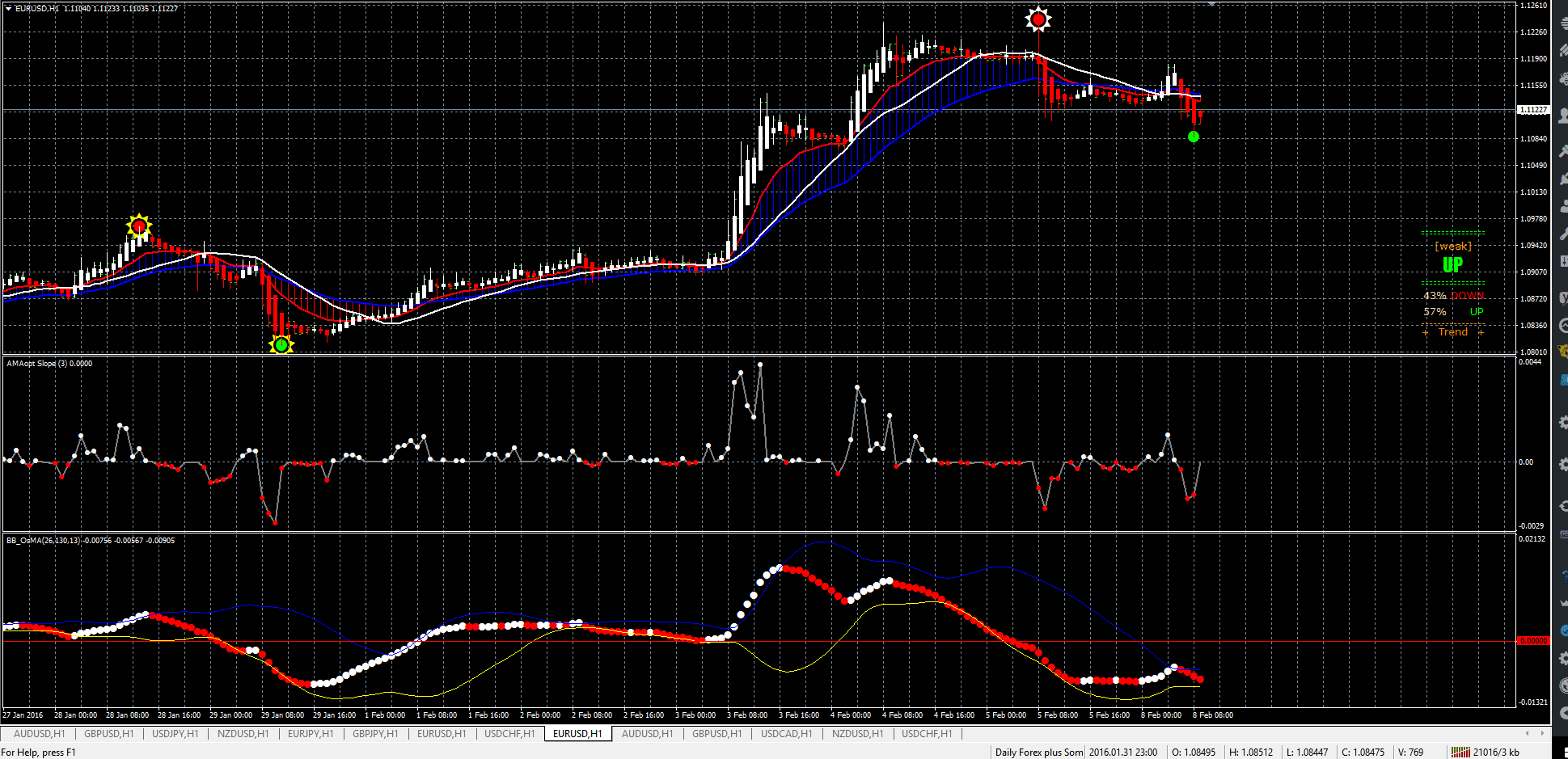1568x759 pixels.
Task: Click the 'C: 1.08475' close price value
Action: coord(1363,753)
